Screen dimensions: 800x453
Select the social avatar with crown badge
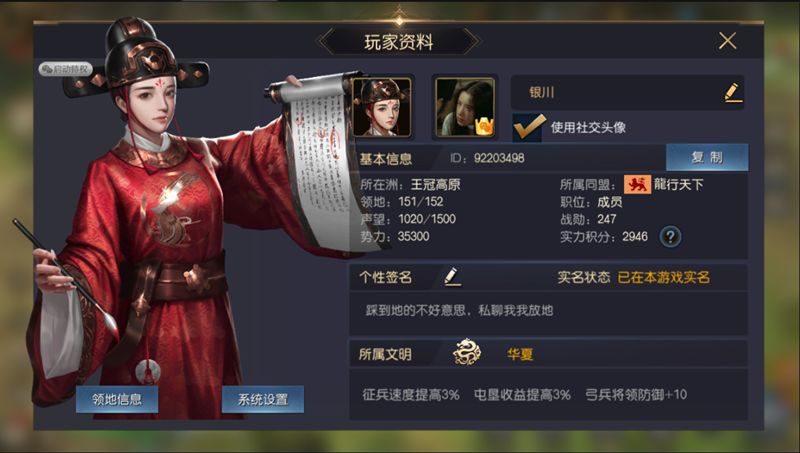465,107
